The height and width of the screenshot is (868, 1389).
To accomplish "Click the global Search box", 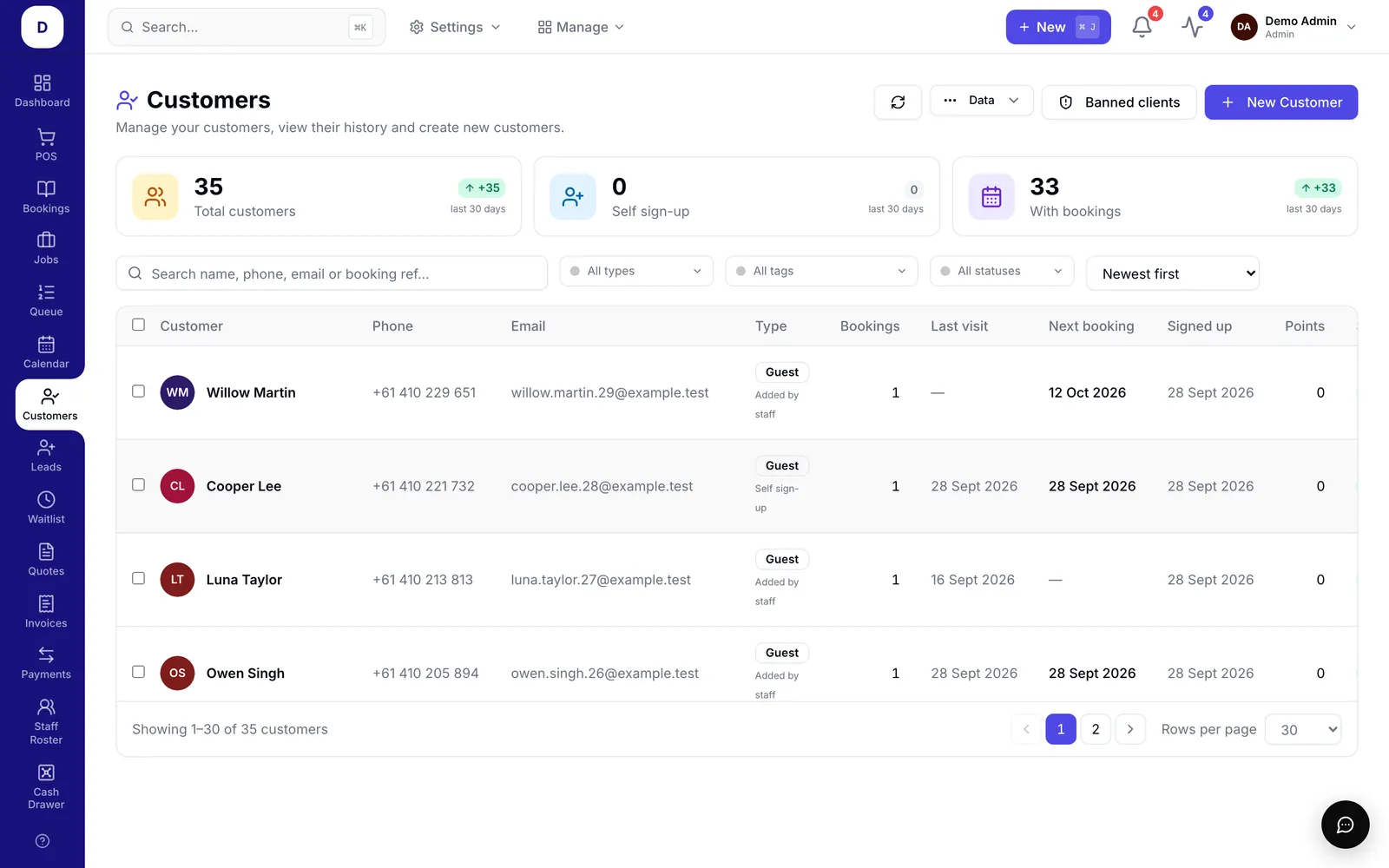I will (x=247, y=27).
